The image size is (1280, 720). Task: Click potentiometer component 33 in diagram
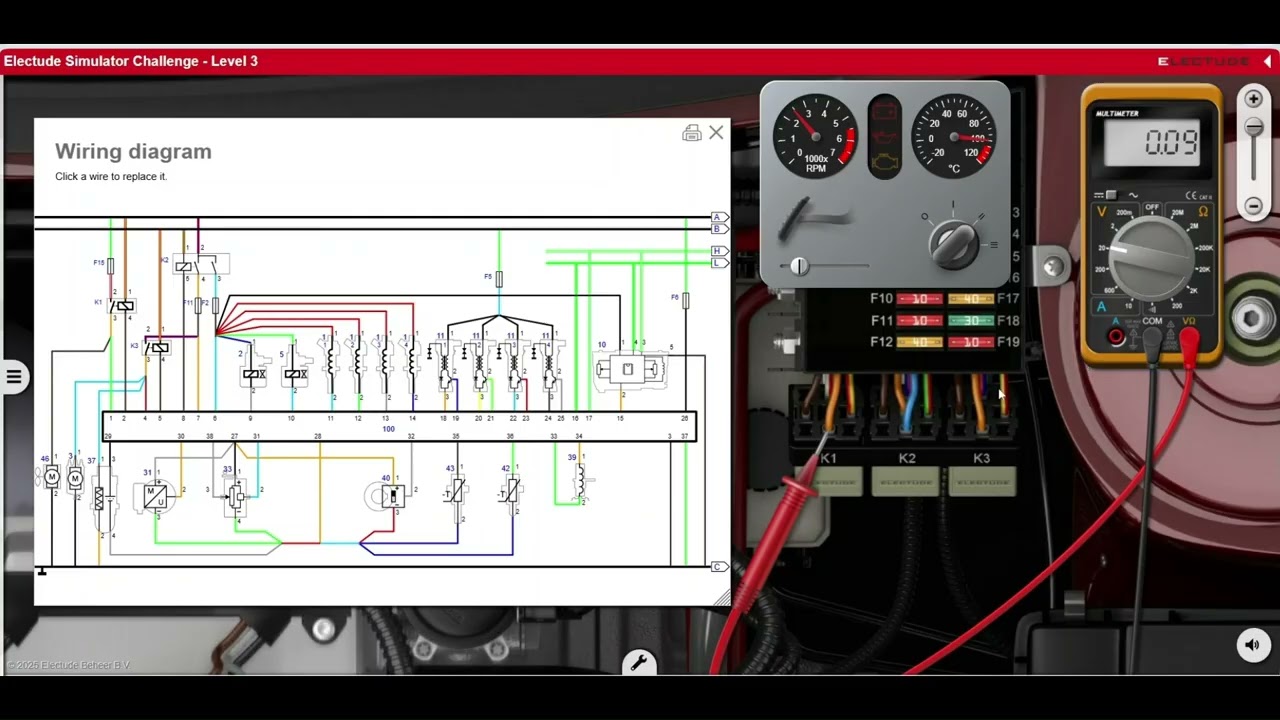click(237, 495)
